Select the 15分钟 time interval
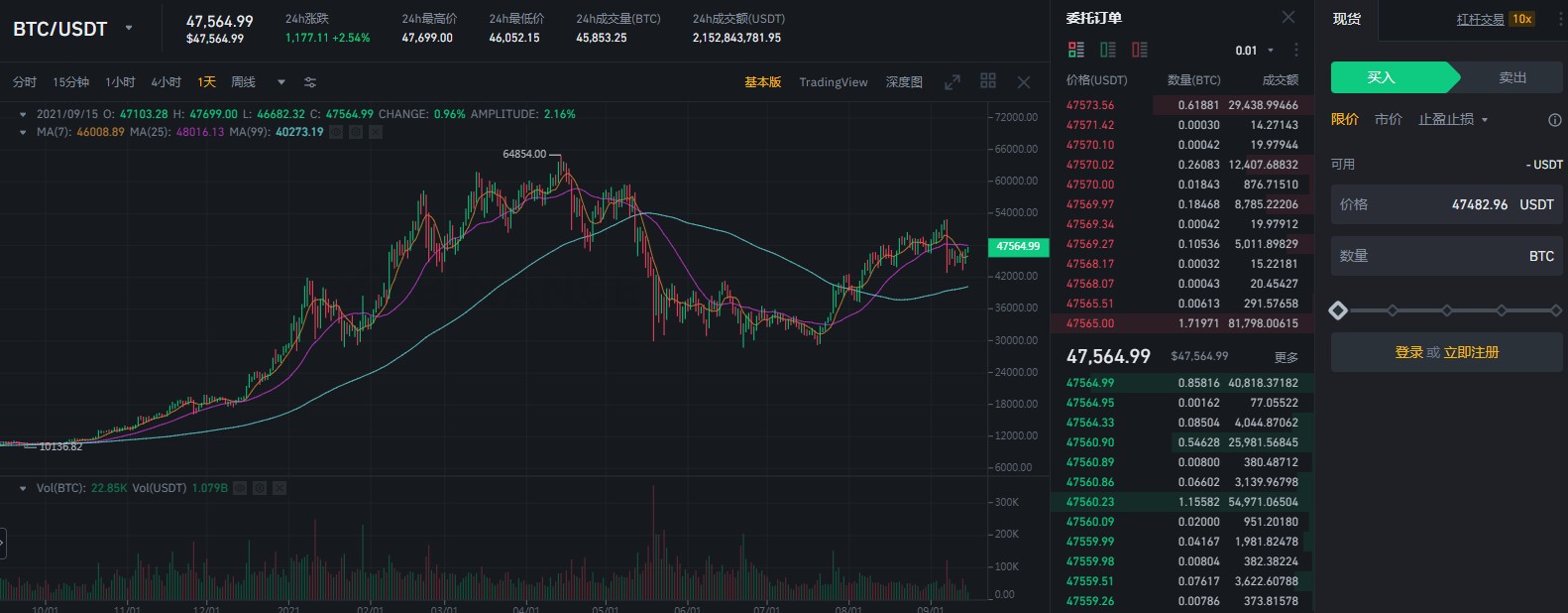The width and height of the screenshot is (1568, 613). (x=71, y=82)
